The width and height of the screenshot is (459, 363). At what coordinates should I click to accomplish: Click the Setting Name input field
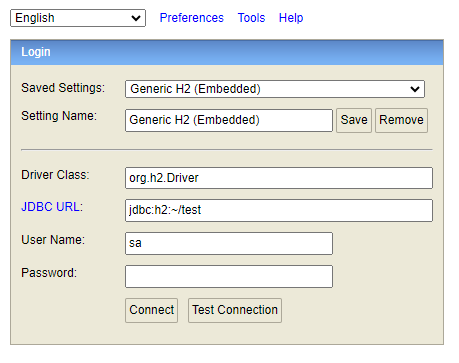coord(229,120)
